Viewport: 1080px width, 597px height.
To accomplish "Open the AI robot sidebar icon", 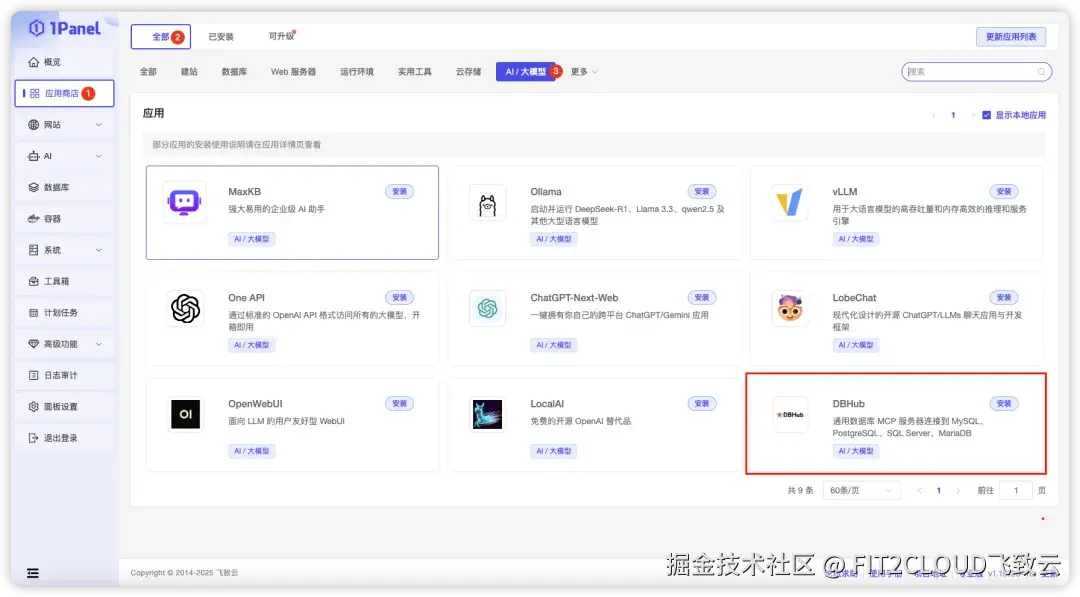I will (33, 156).
